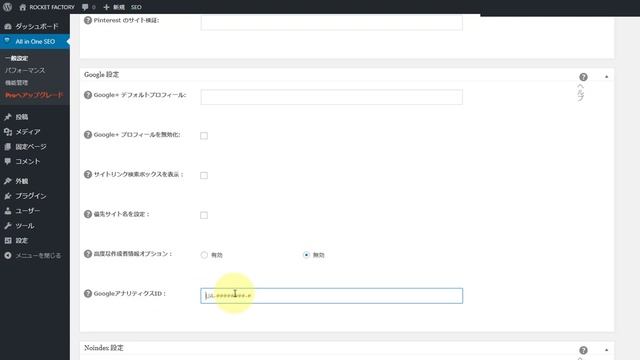Toggle Google+ プロフィールを無効化 checkbox
The width and height of the screenshot is (640, 360).
point(204,136)
